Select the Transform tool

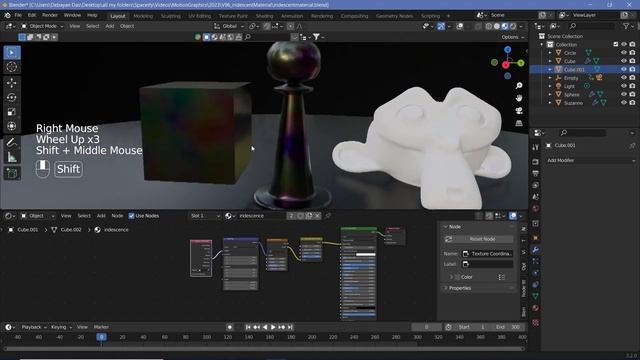pos(12,126)
